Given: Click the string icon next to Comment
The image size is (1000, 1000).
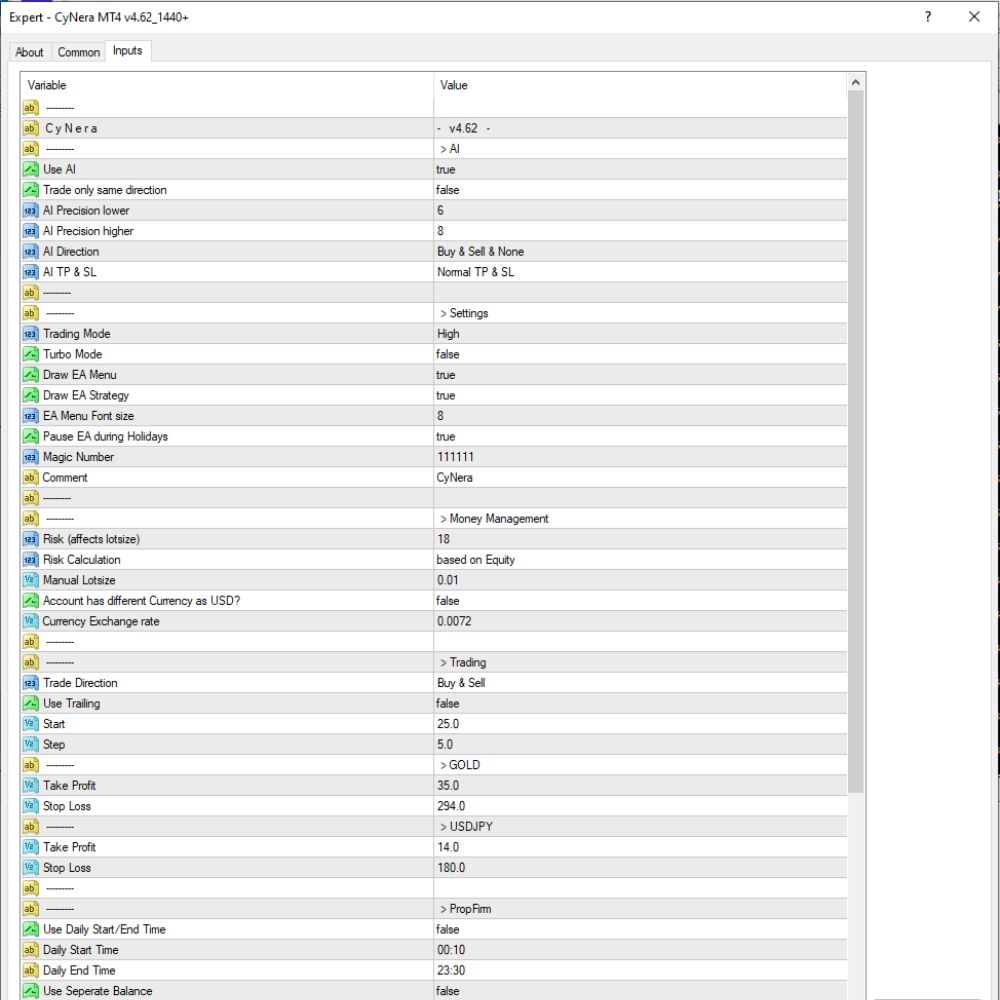Looking at the screenshot, I should pyautogui.click(x=31, y=478).
